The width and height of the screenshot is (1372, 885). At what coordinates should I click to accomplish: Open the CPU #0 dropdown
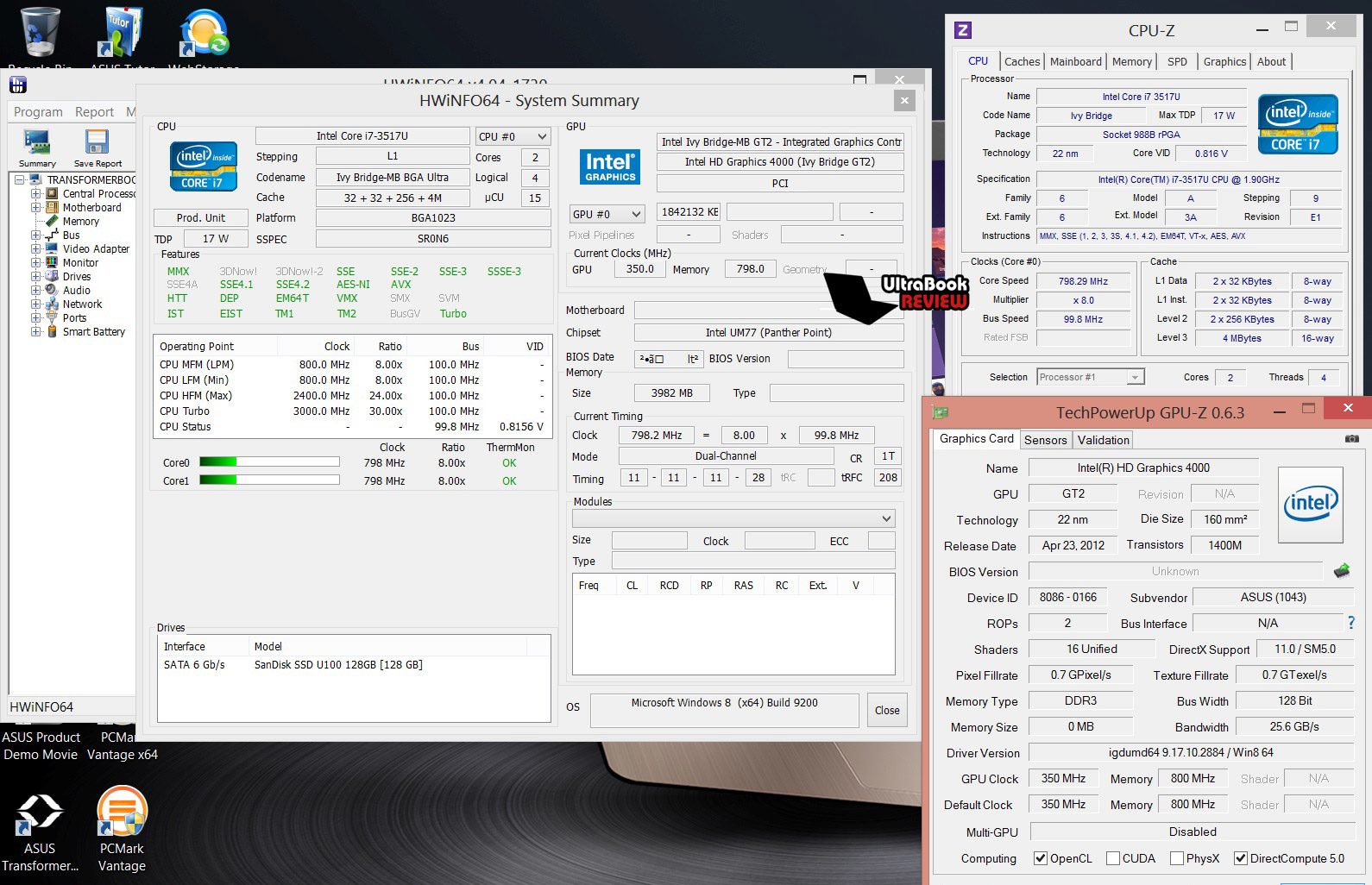coord(513,136)
